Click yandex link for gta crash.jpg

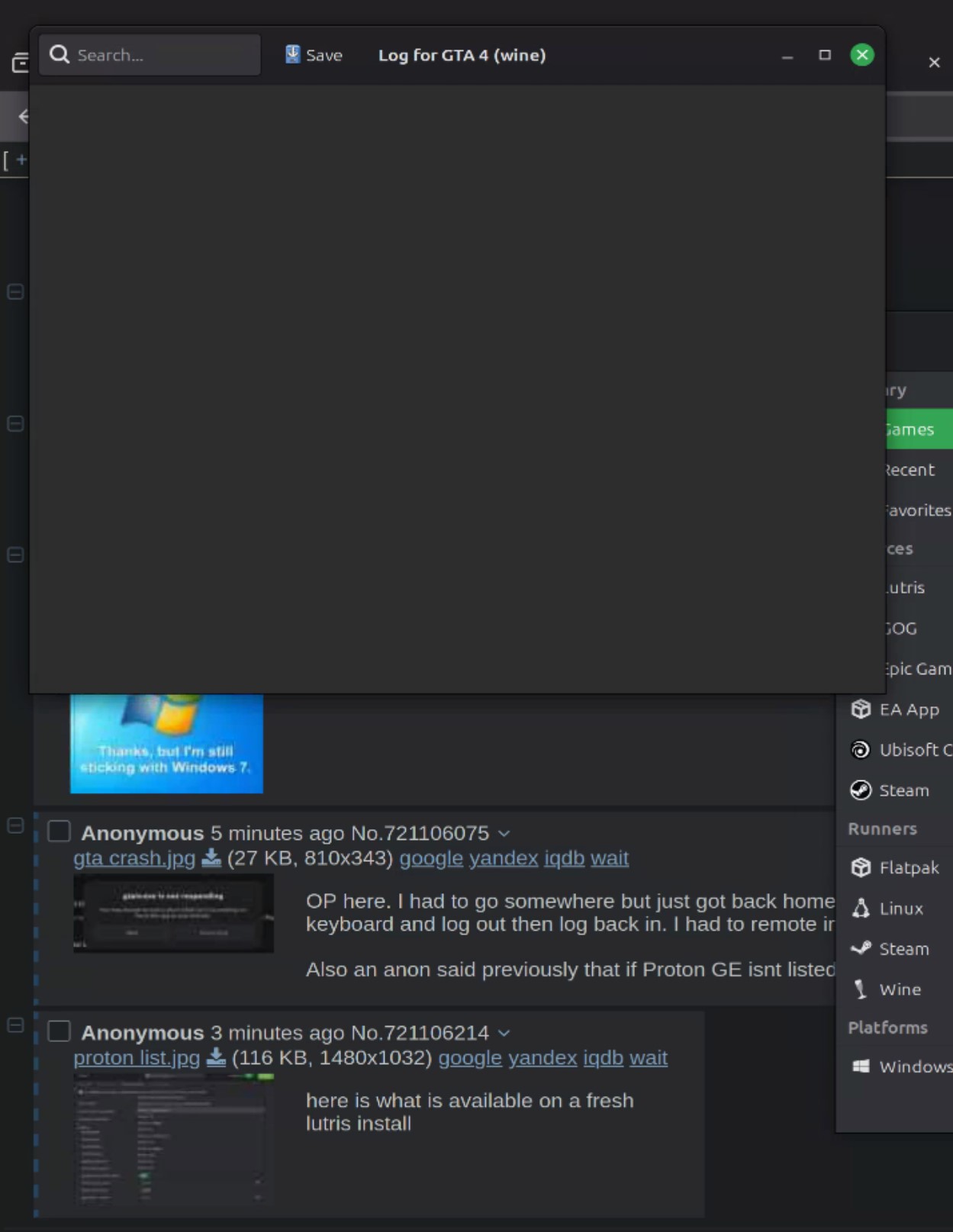pyautogui.click(x=504, y=858)
